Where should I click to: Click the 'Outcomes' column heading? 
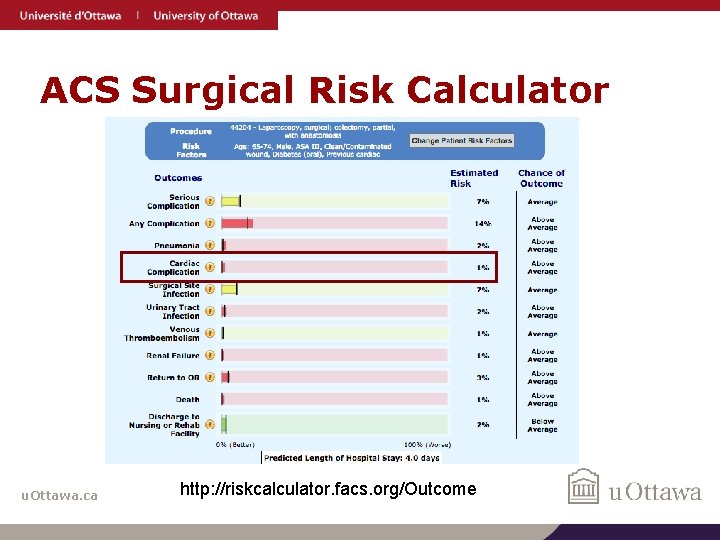[x=178, y=178]
